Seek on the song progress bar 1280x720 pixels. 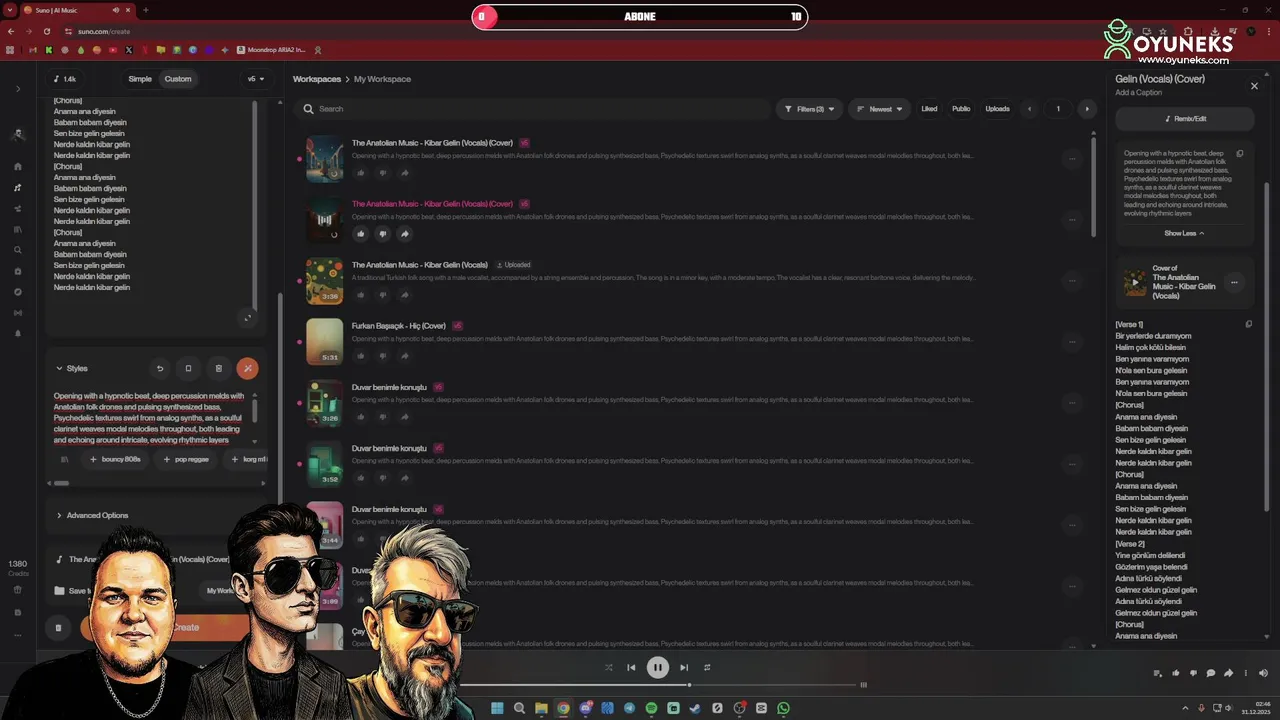pyautogui.click(x=660, y=685)
